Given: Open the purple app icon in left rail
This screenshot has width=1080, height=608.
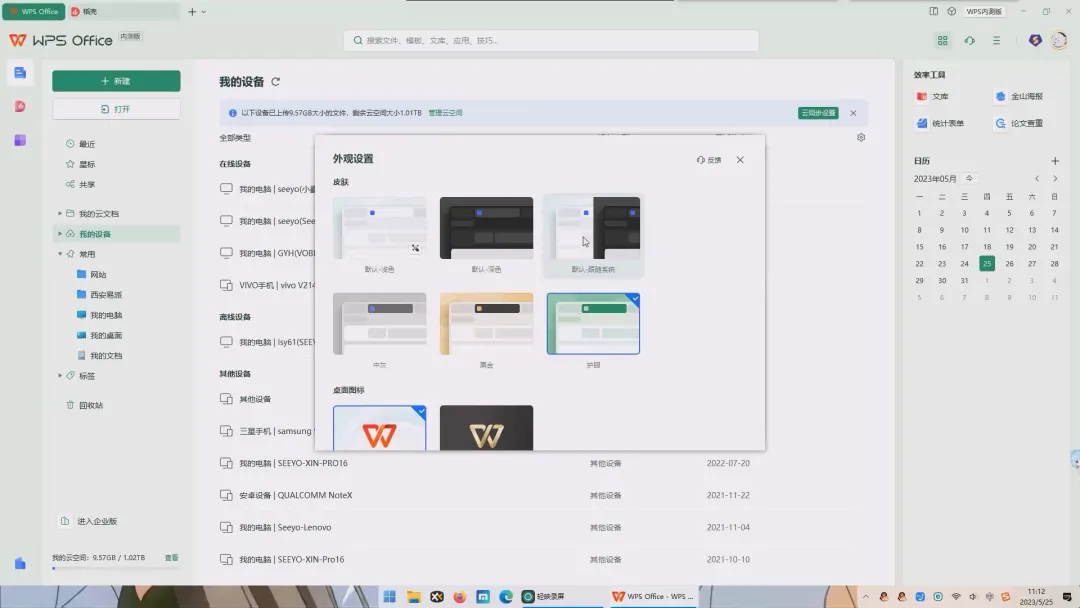Looking at the screenshot, I should click(x=20, y=140).
